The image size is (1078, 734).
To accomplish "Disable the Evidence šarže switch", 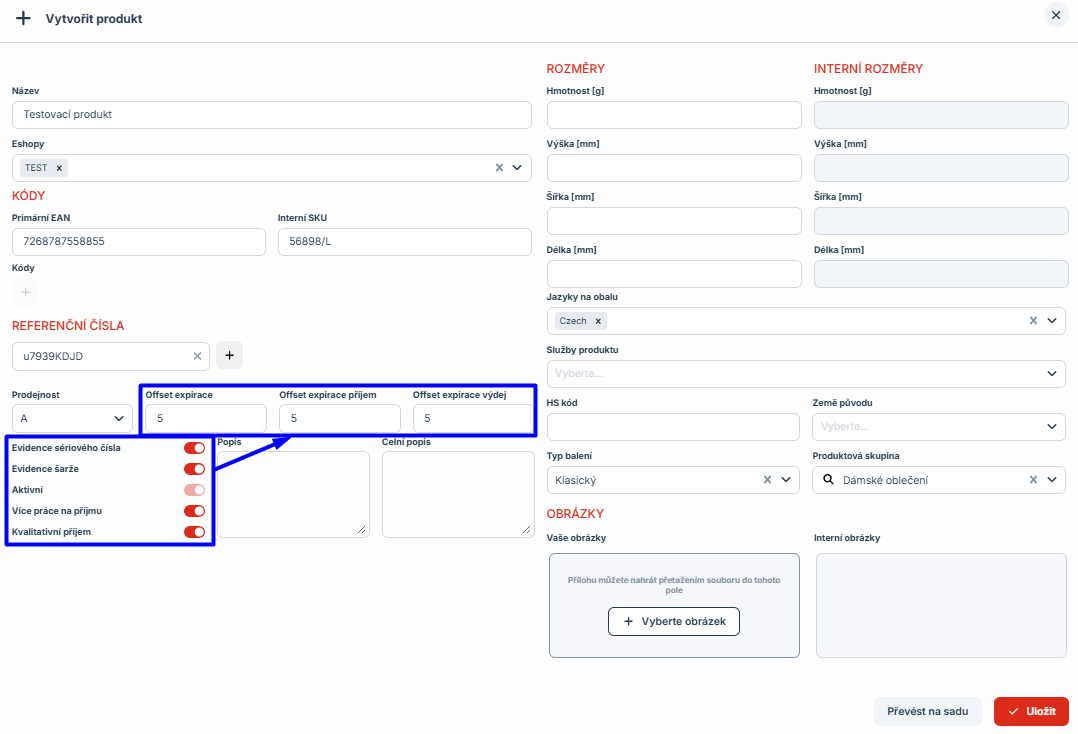I will [194, 469].
